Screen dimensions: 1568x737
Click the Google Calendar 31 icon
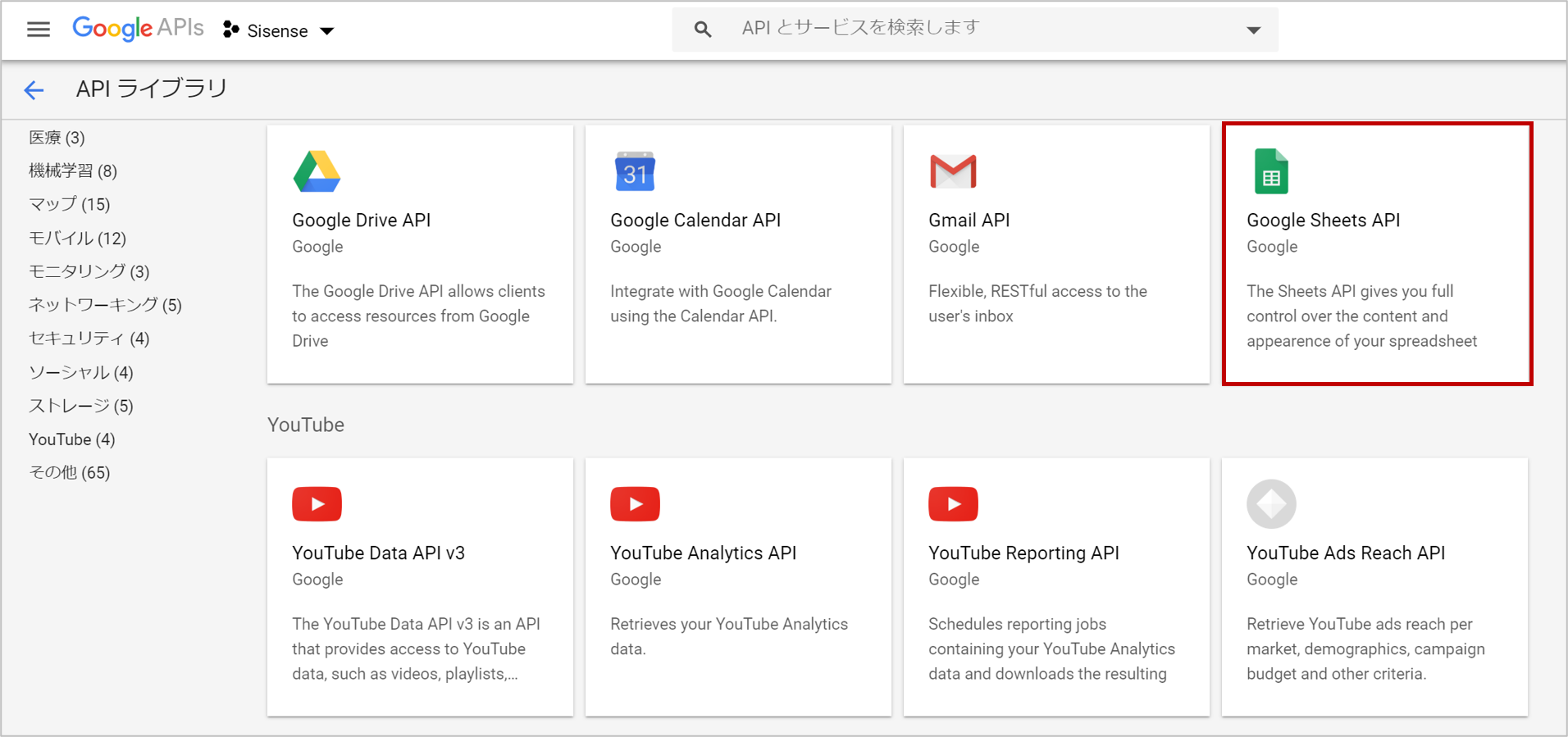pos(635,171)
